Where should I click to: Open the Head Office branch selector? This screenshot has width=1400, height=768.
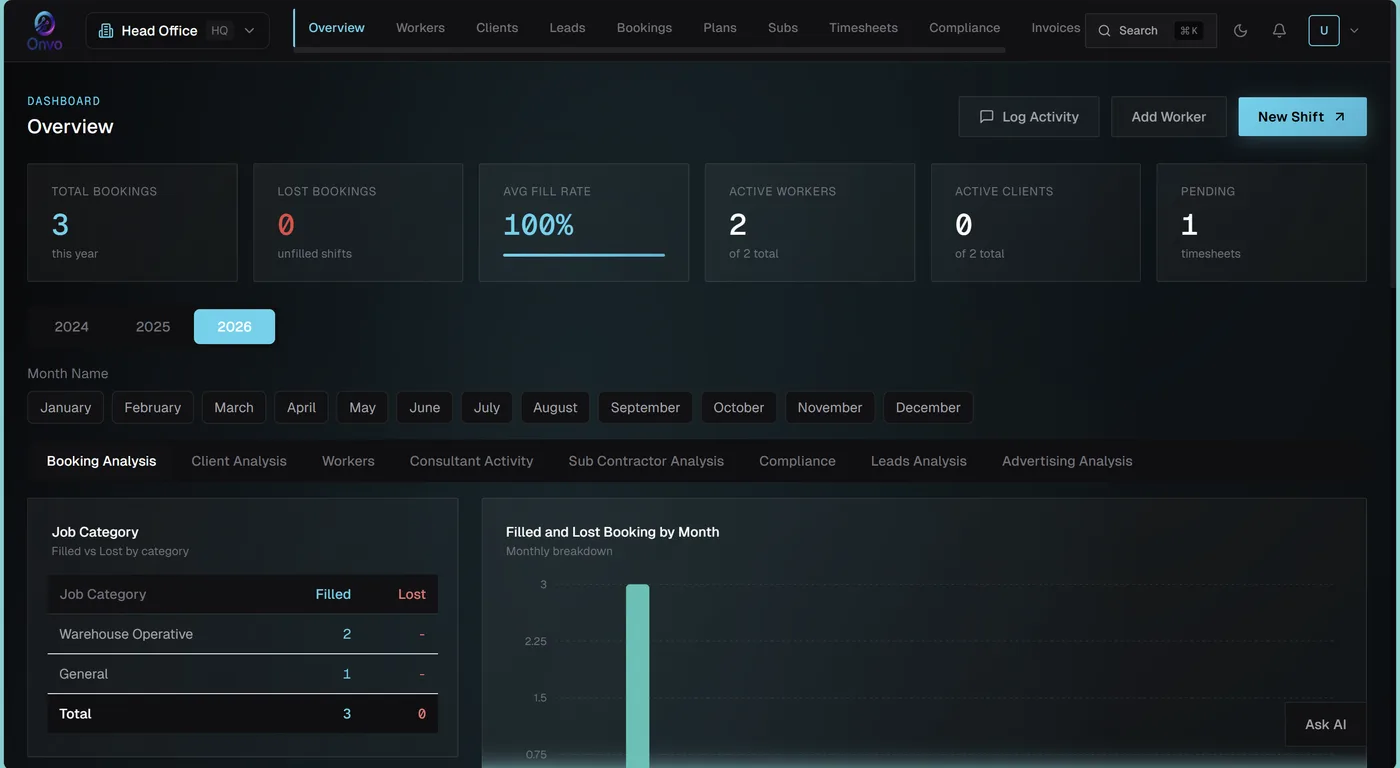click(x=177, y=31)
